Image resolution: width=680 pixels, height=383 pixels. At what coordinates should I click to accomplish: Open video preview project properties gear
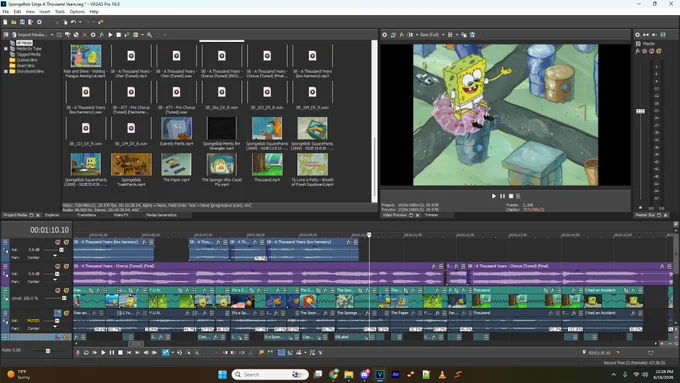tap(385, 35)
